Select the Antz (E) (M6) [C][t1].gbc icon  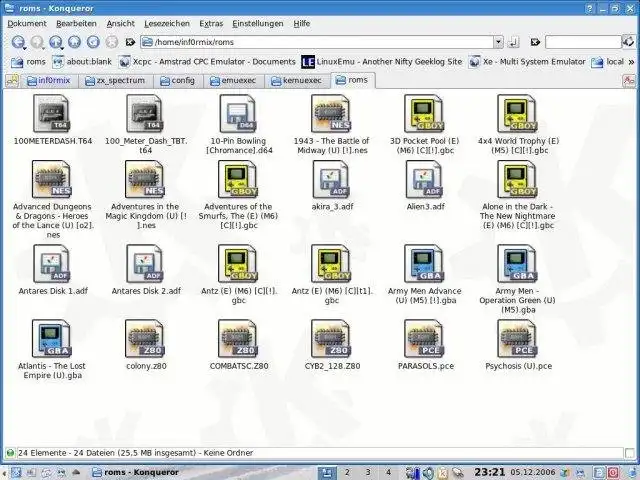point(331,264)
